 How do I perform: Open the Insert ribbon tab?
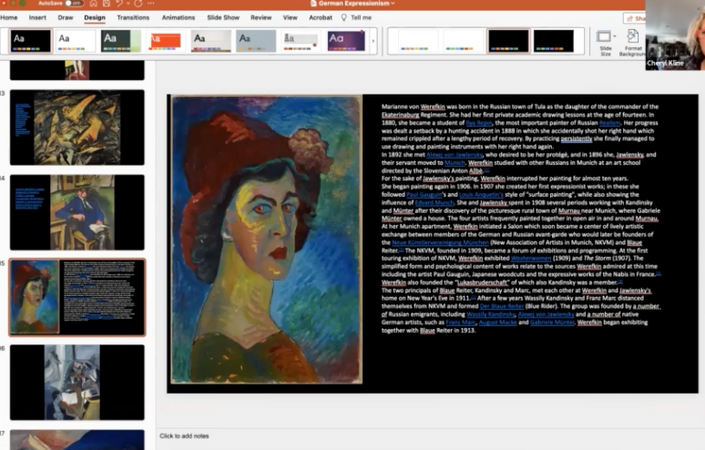(37, 18)
